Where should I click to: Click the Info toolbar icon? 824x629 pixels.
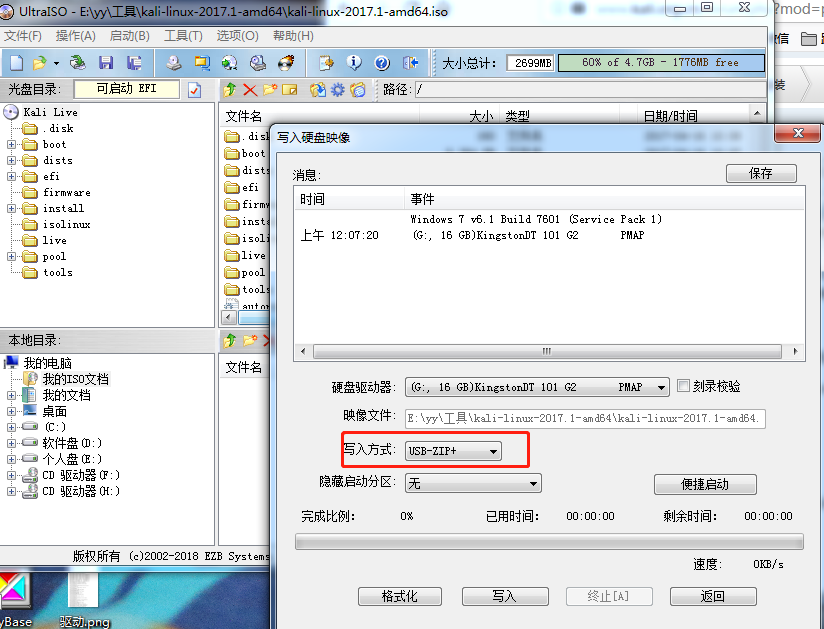[354, 63]
